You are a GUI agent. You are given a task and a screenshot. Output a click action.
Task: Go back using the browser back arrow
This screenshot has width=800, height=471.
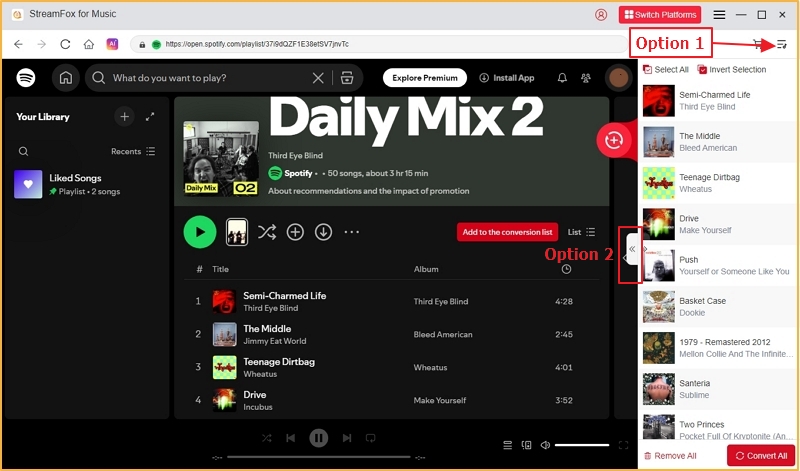(x=18, y=44)
